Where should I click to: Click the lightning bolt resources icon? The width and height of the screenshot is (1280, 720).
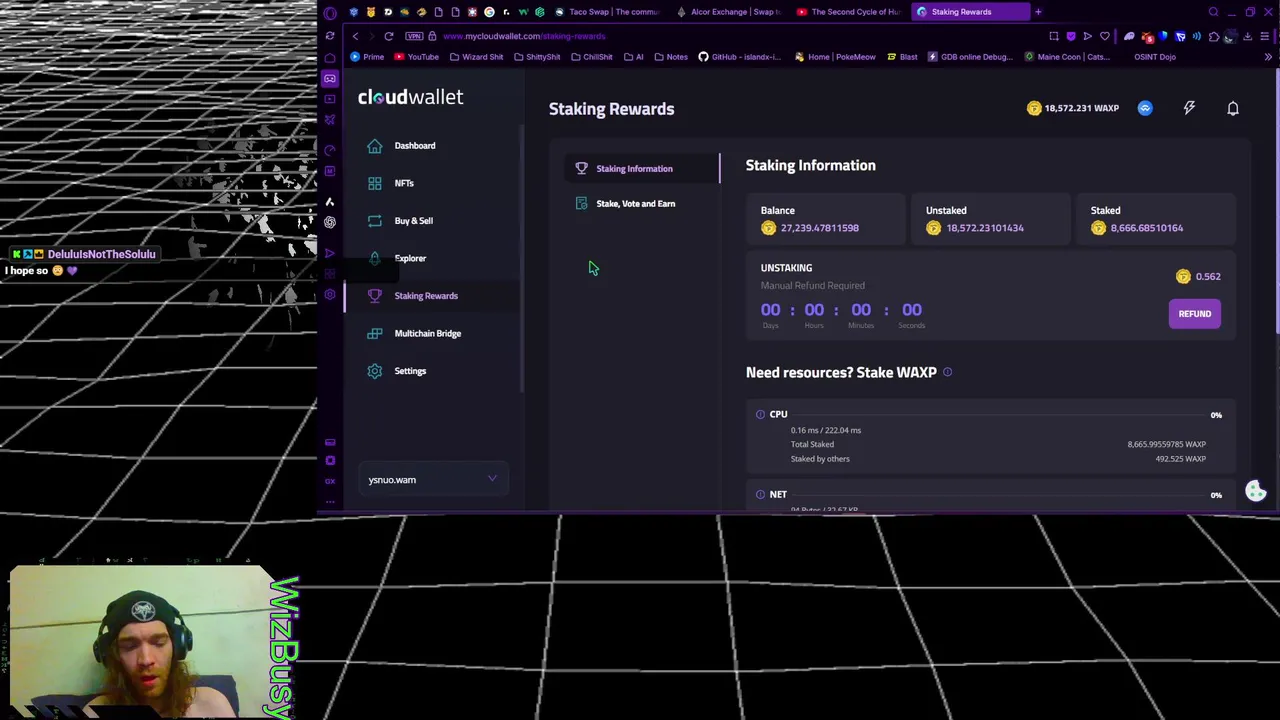(1189, 108)
